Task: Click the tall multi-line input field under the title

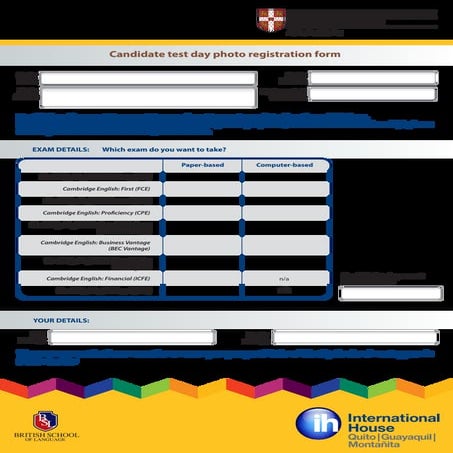Action: [148, 98]
